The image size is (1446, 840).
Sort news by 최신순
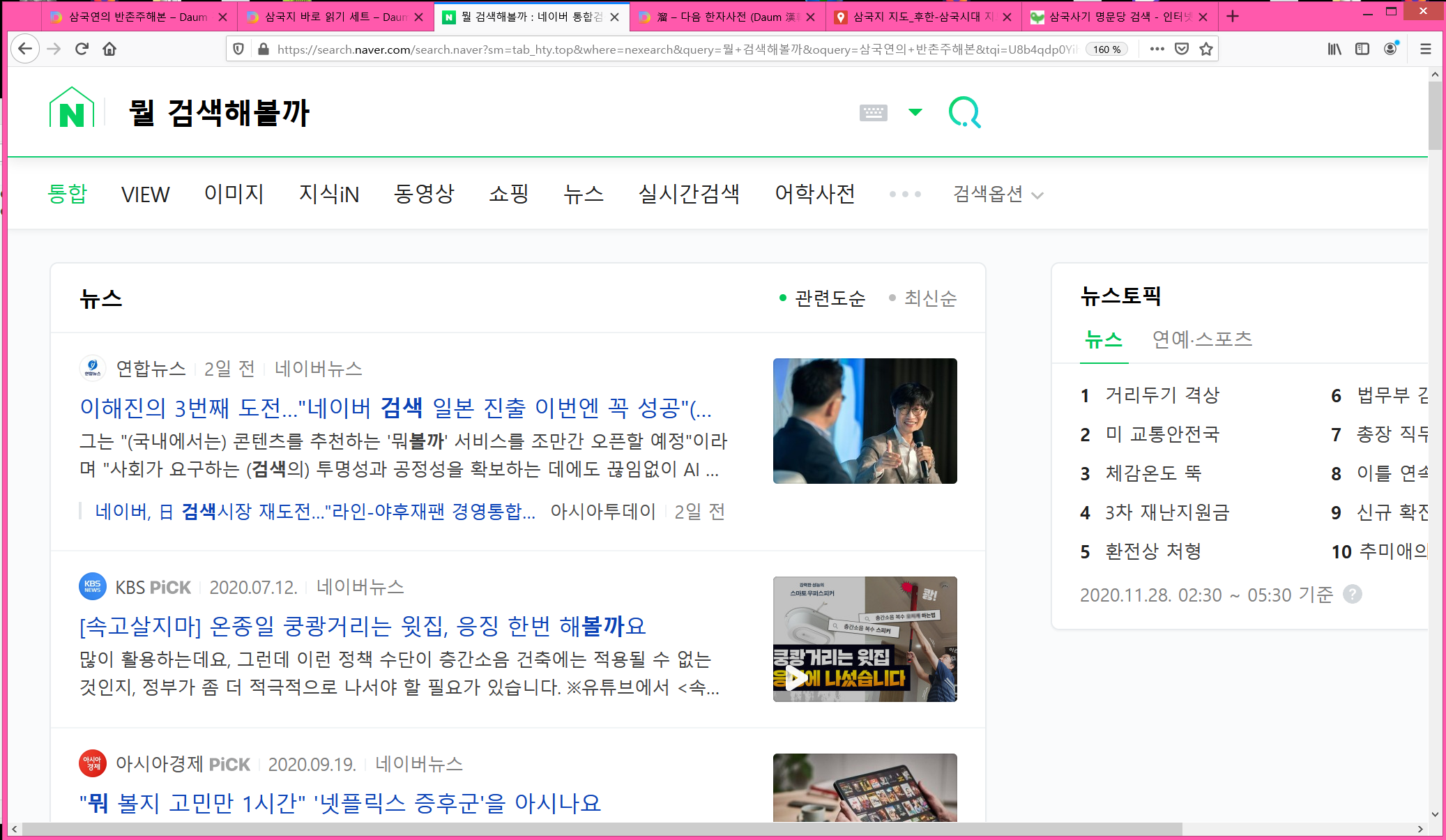[x=929, y=298]
